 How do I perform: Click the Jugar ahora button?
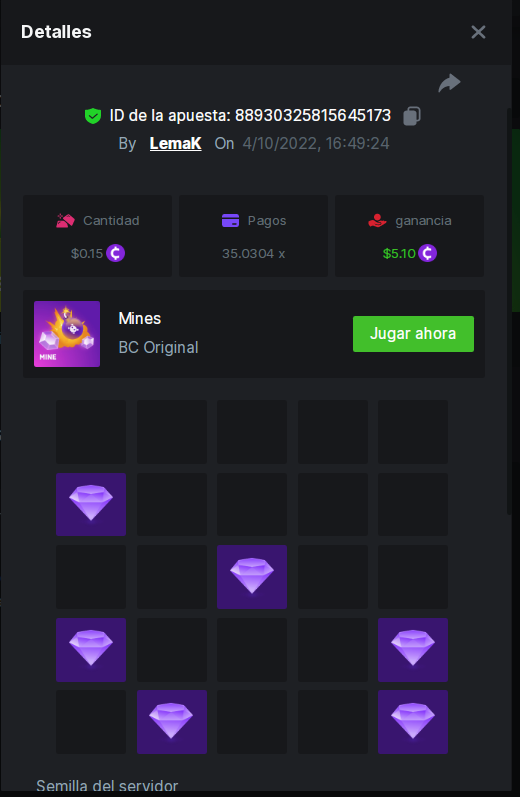[x=413, y=334]
